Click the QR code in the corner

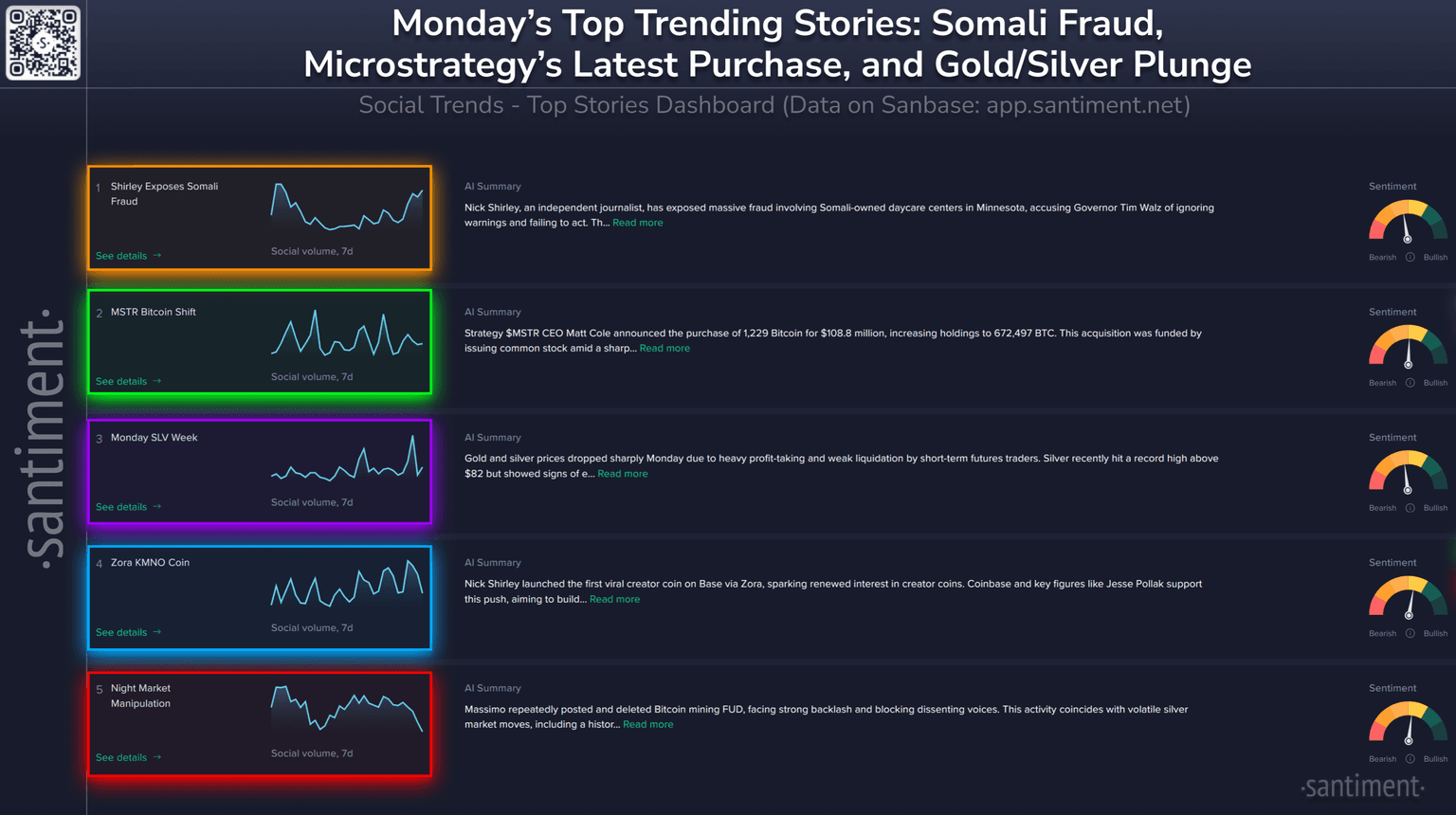pyautogui.click(x=44, y=44)
